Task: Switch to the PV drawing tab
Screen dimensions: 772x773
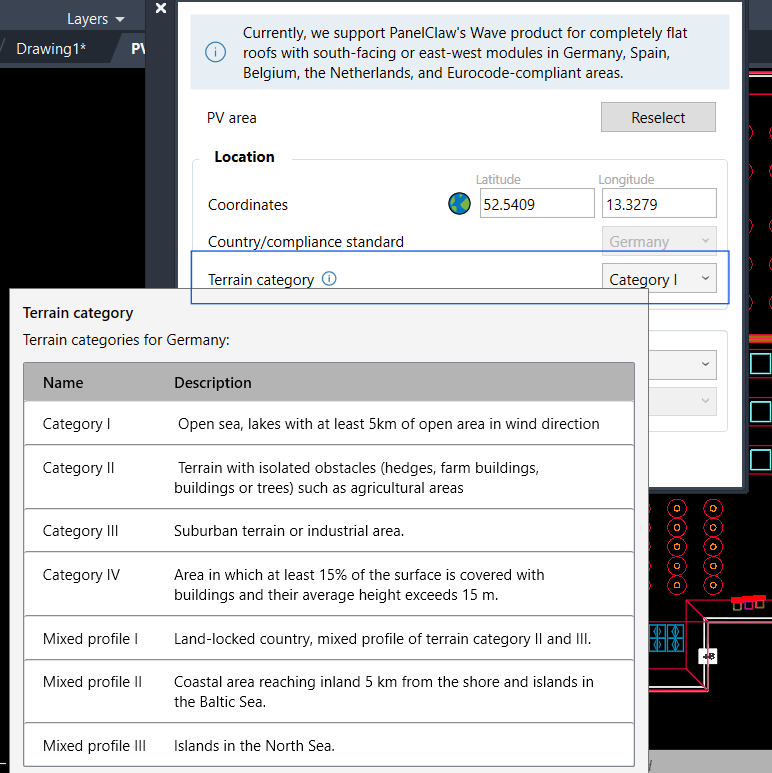Action: click(x=137, y=48)
